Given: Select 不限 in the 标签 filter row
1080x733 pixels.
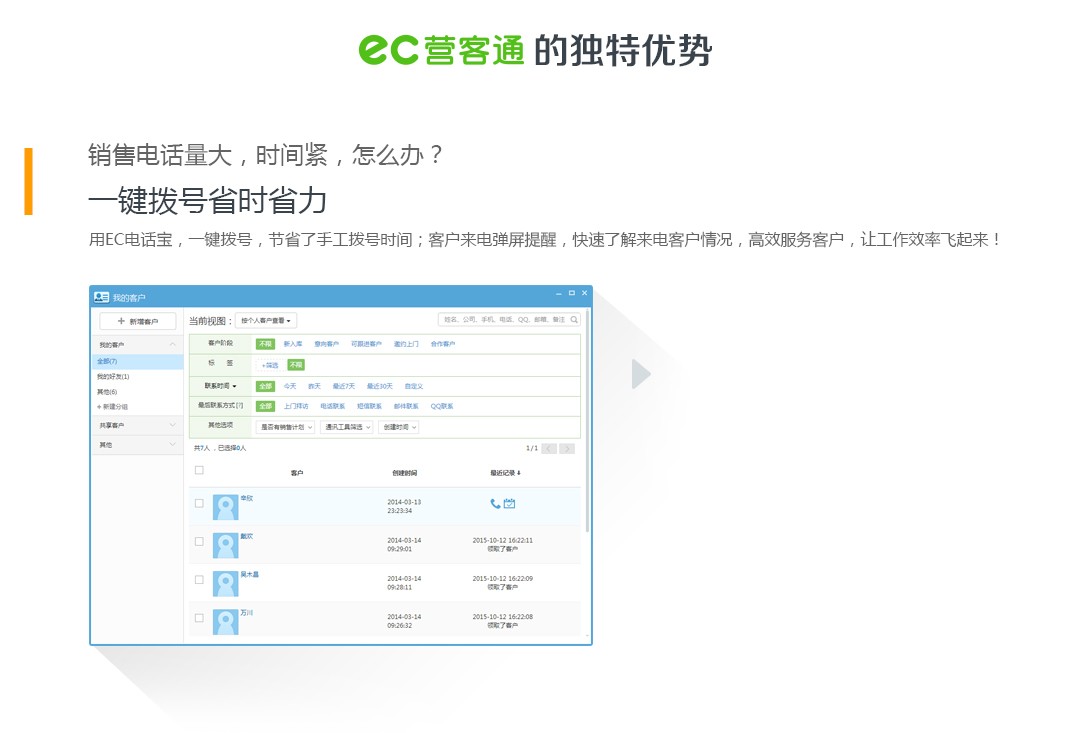Looking at the screenshot, I should tap(295, 364).
